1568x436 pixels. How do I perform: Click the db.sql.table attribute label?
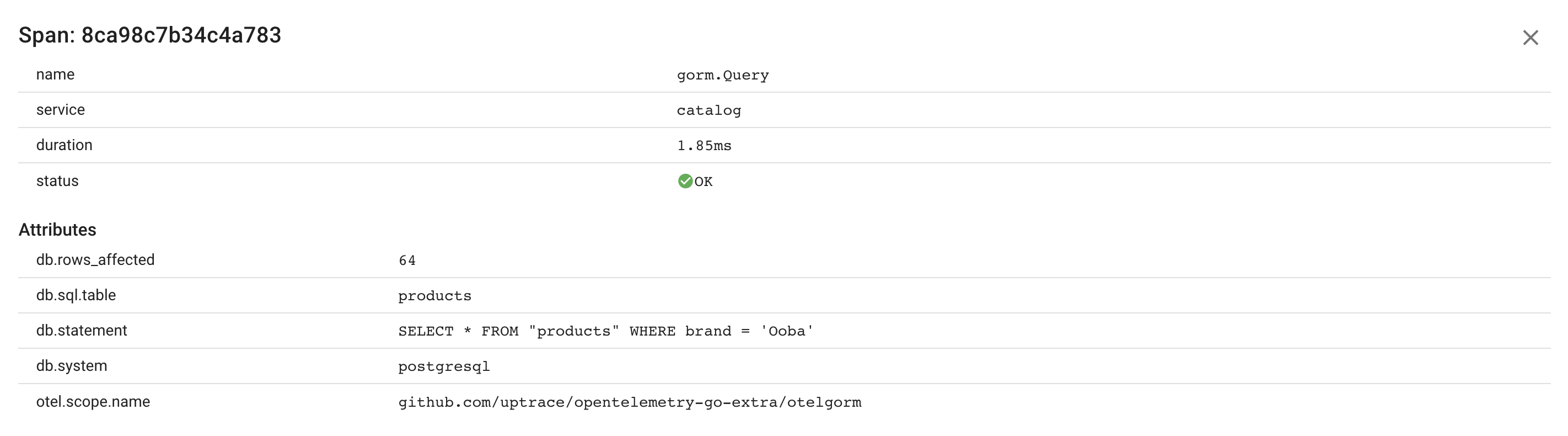click(76, 295)
